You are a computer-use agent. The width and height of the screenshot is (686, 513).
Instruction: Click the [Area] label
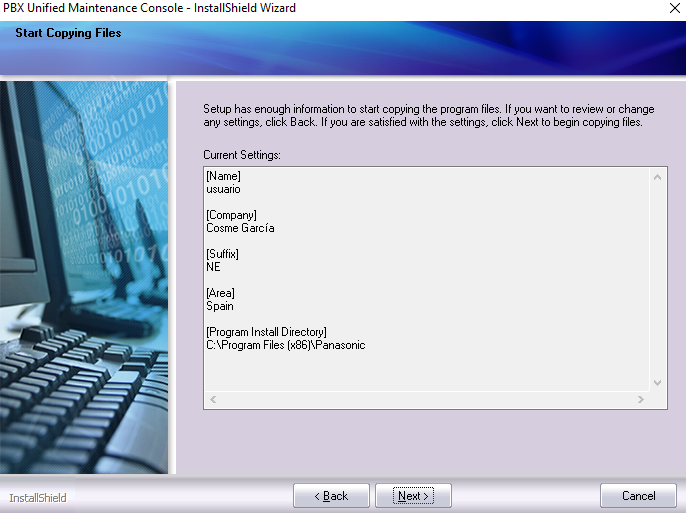(220, 293)
